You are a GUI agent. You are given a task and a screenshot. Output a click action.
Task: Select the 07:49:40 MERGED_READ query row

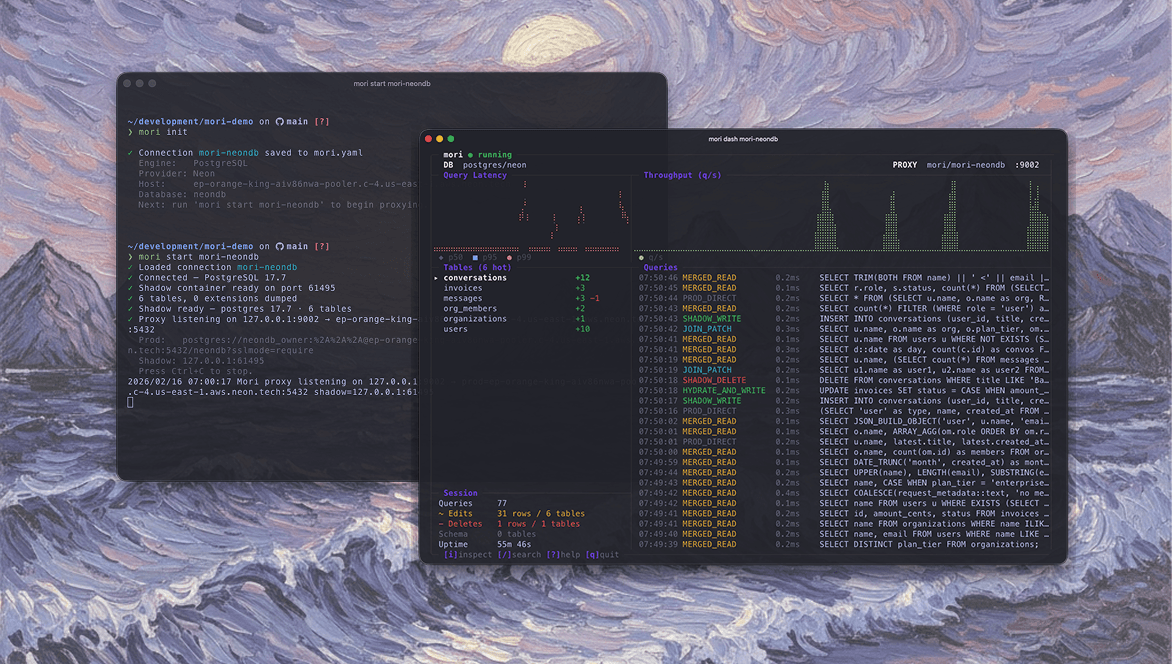coord(844,534)
